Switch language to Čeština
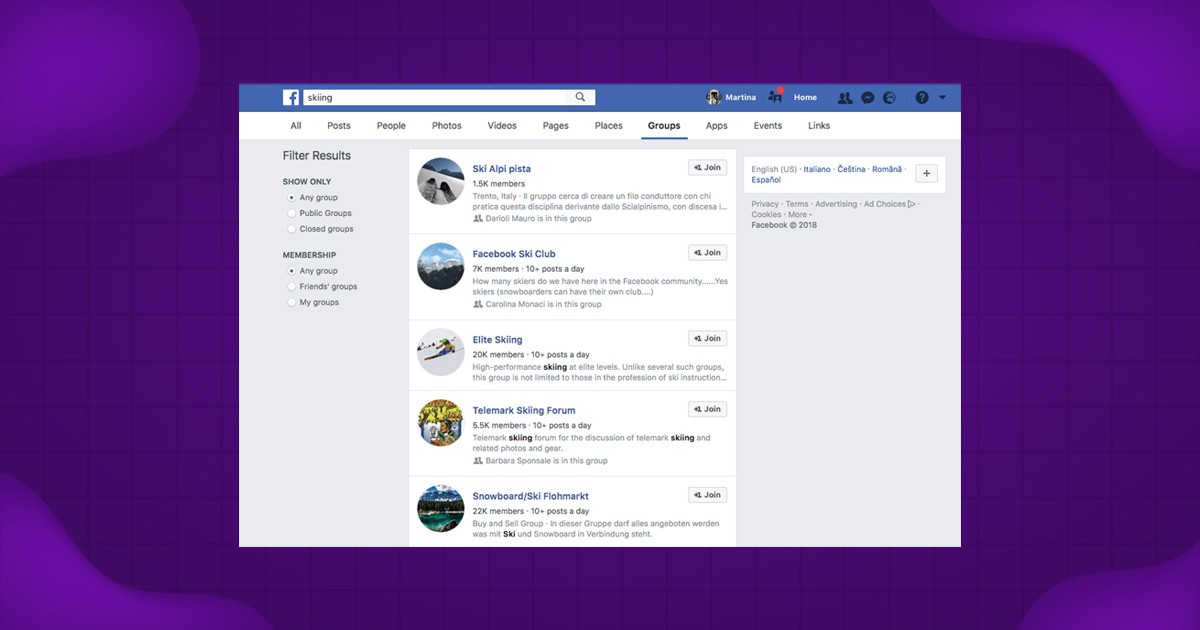This screenshot has height=630, width=1200. (x=852, y=170)
